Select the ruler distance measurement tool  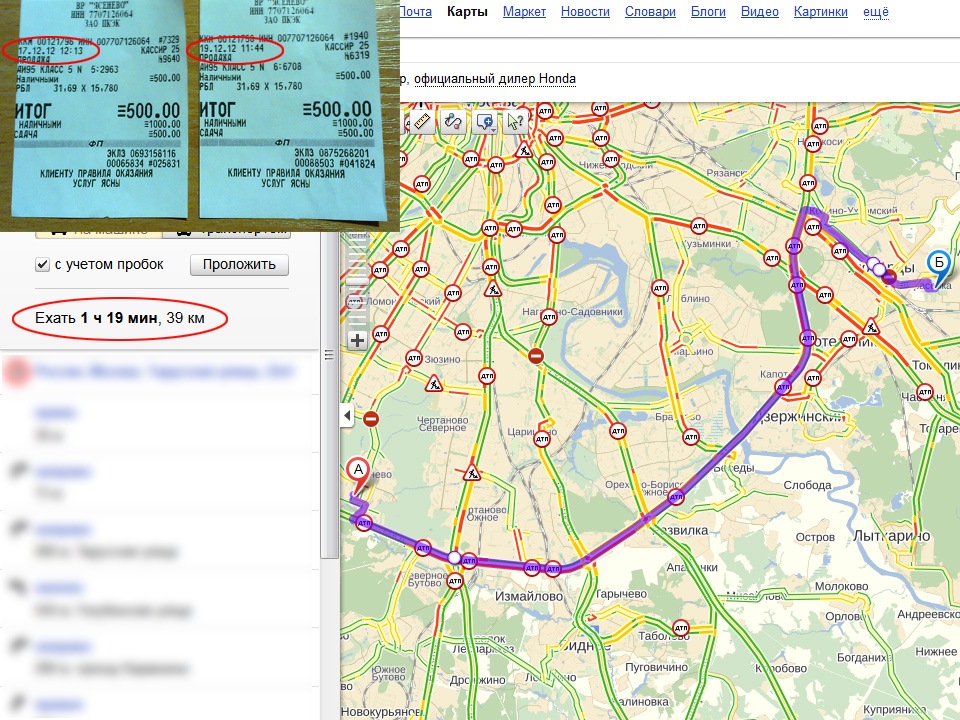click(x=422, y=122)
